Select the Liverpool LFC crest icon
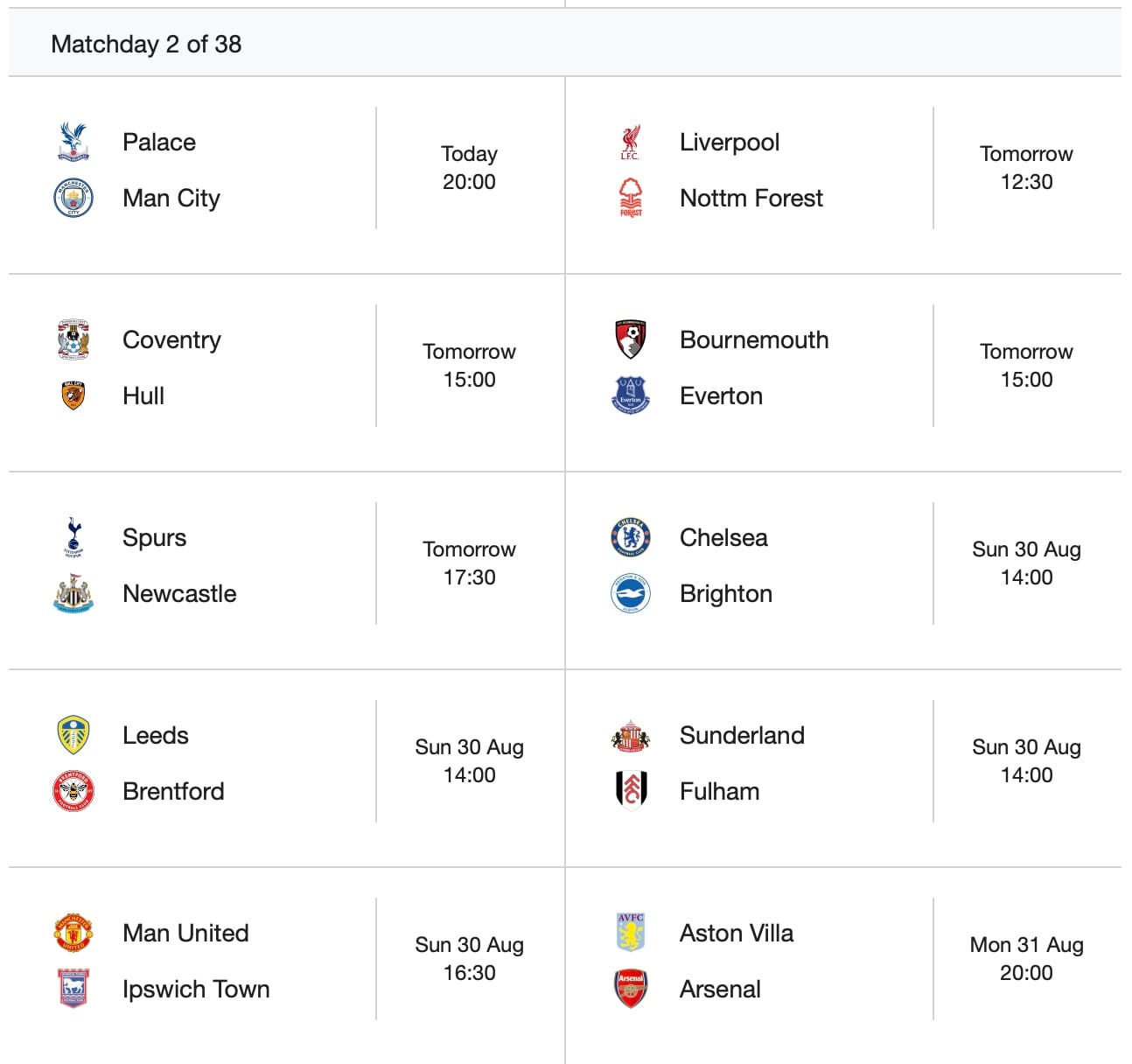This screenshot has height=1064, width=1132. (x=630, y=142)
